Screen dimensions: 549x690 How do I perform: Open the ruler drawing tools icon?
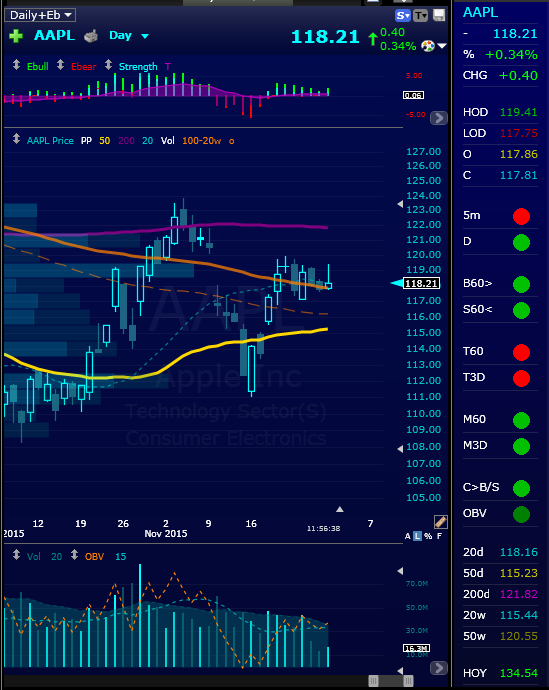coord(440,521)
